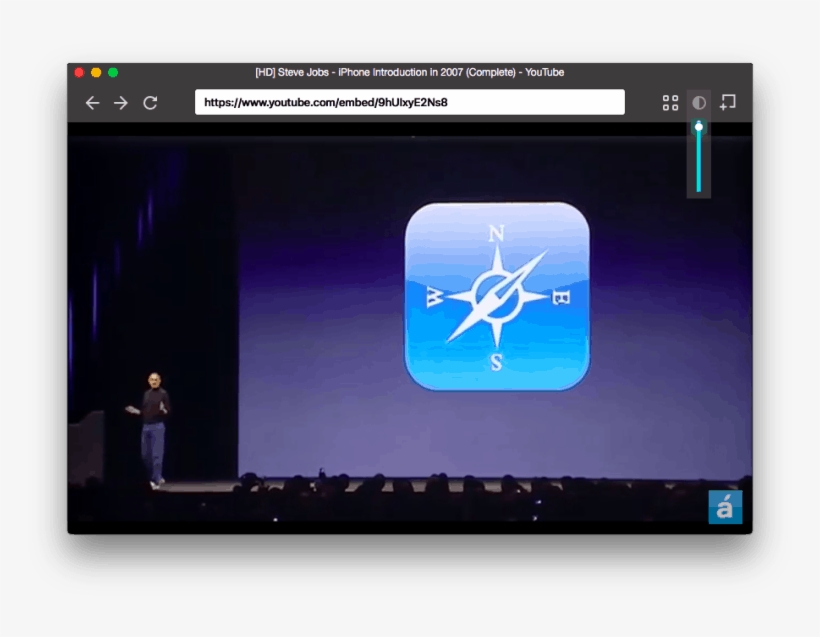This screenshot has width=820, height=637.
Task: Click the darkened audience area of the video
Action: point(400,490)
